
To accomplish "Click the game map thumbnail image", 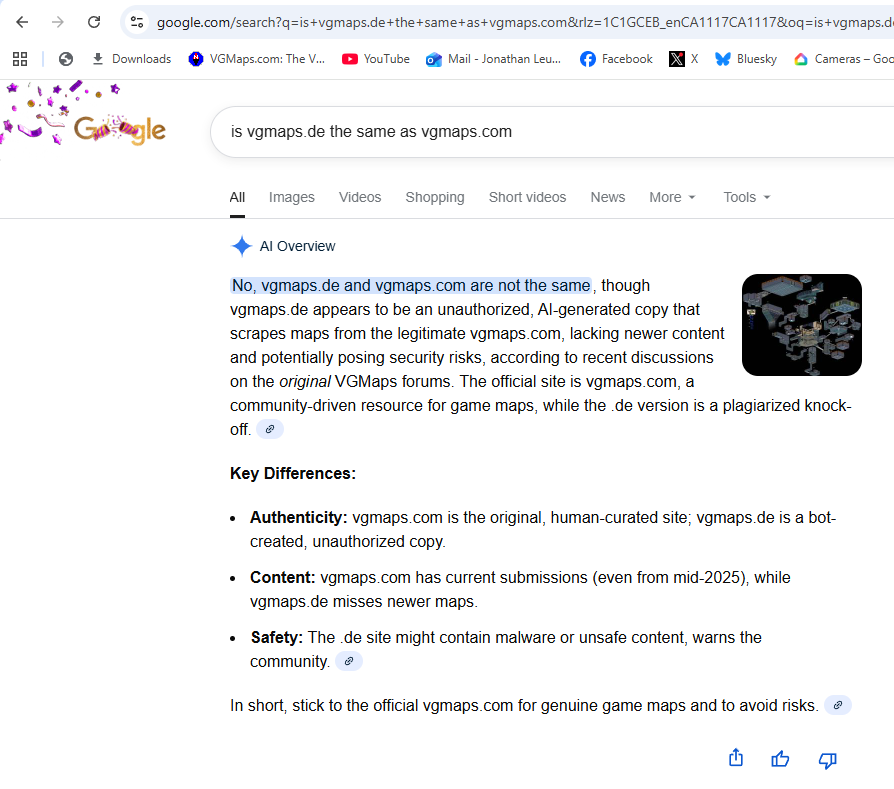I will [801, 325].
